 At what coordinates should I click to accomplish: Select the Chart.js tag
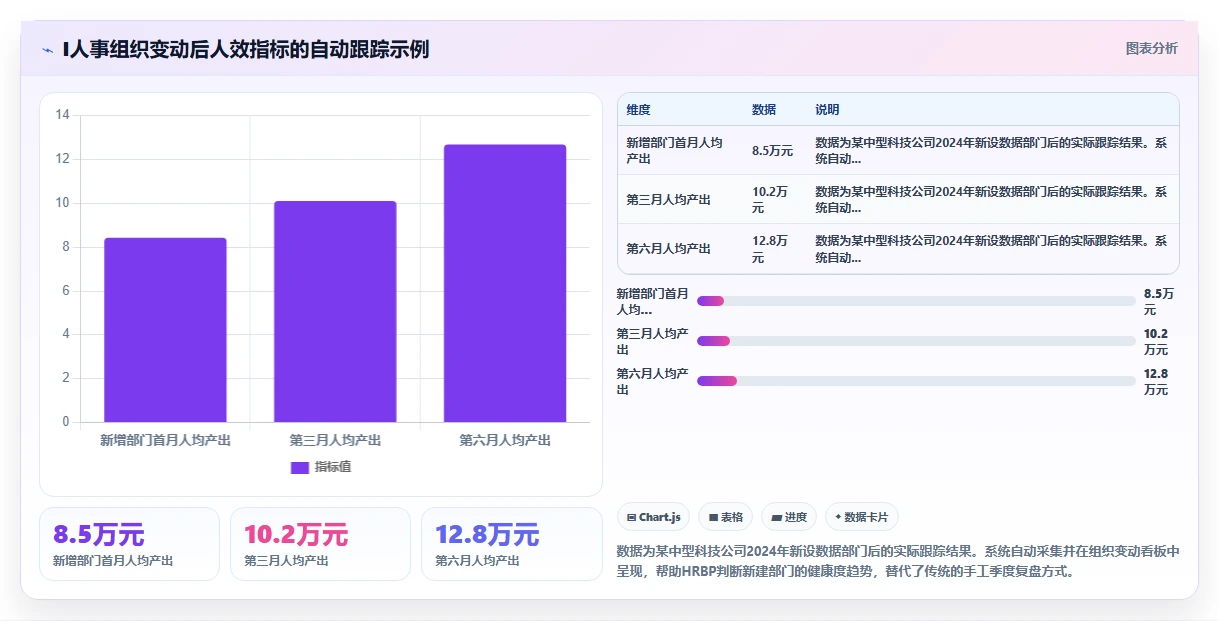pos(653,517)
